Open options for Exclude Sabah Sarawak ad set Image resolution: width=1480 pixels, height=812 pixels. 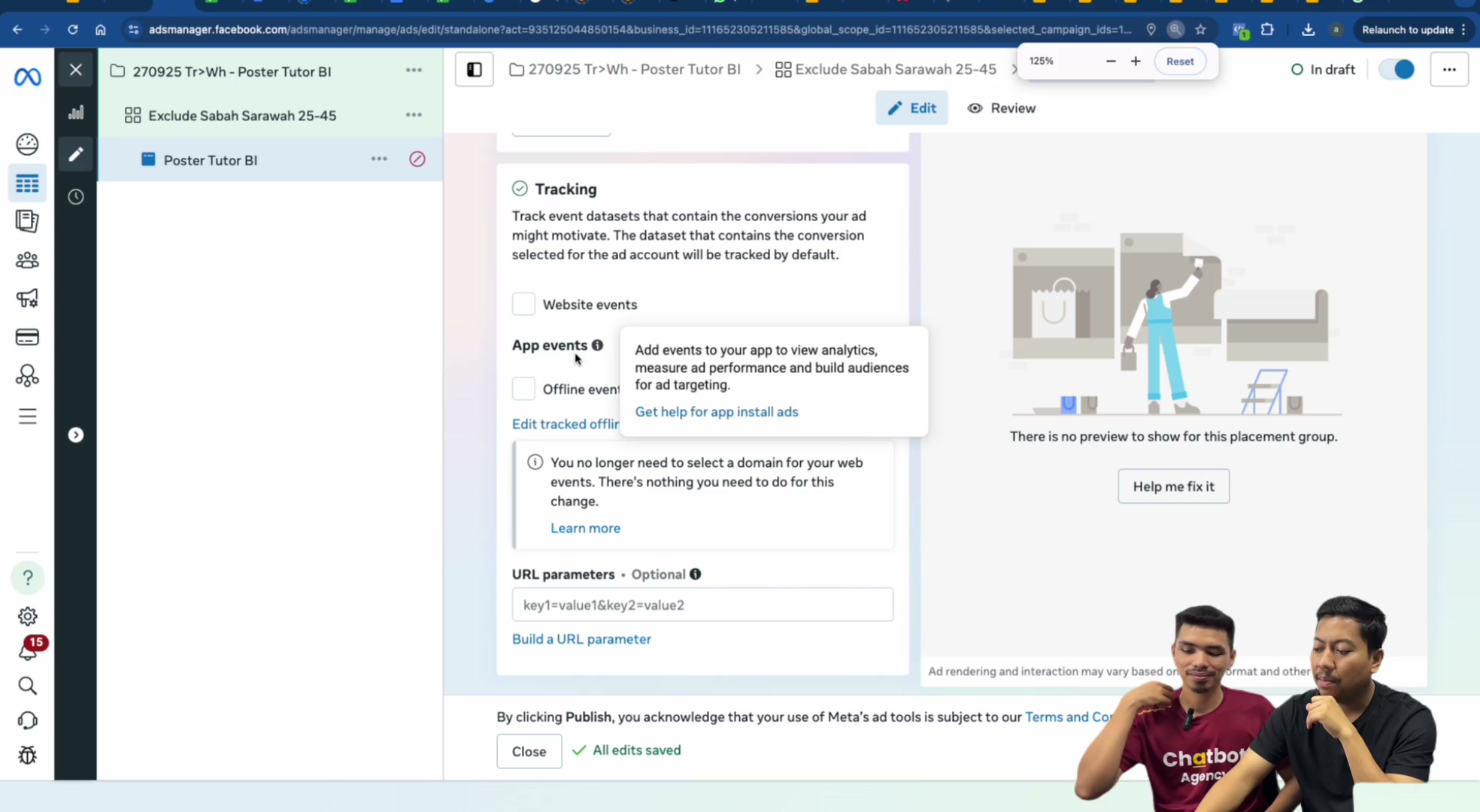point(414,115)
